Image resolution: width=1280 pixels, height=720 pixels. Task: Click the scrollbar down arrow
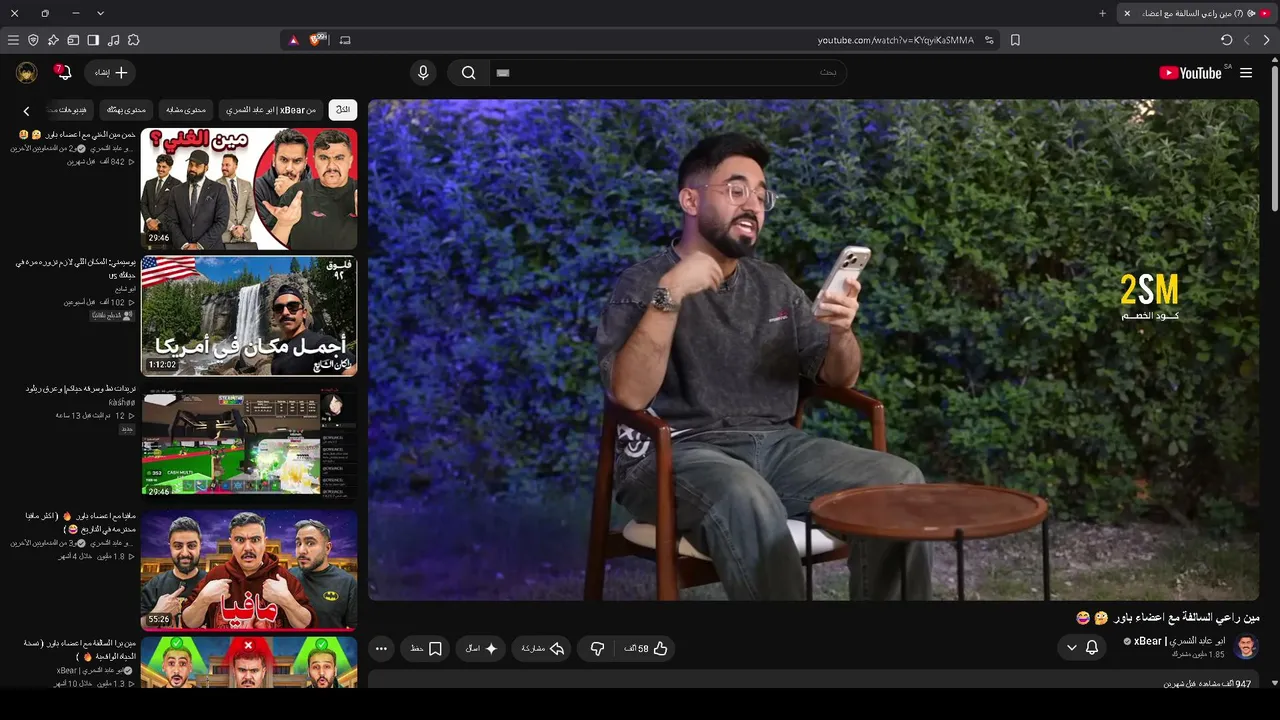coord(1274,682)
